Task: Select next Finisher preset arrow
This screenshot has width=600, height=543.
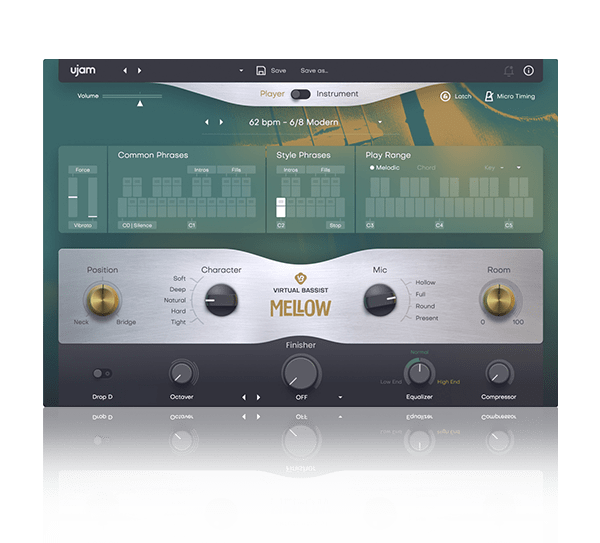Action: click(259, 397)
